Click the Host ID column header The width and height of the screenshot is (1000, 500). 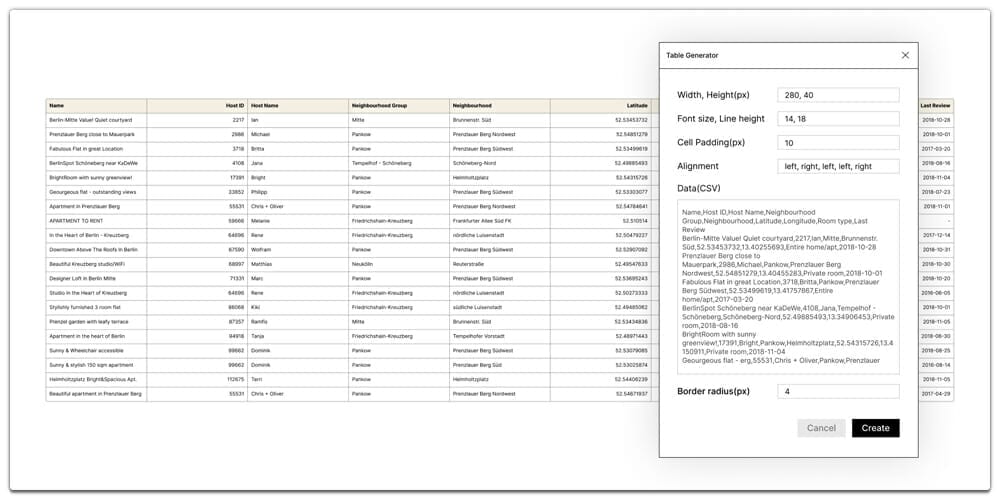pyautogui.click(x=197, y=105)
